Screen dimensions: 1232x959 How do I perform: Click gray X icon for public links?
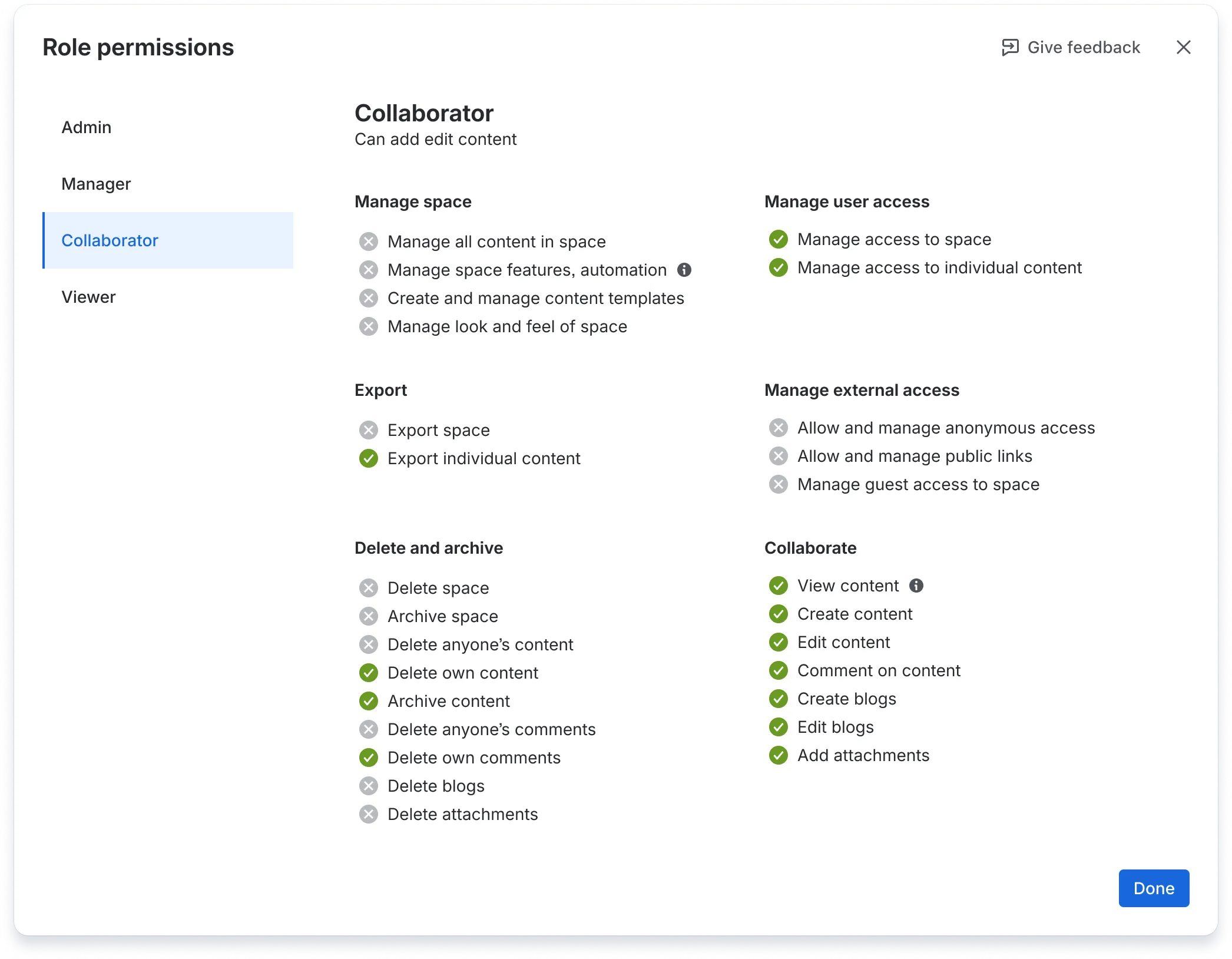pyautogui.click(x=779, y=456)
